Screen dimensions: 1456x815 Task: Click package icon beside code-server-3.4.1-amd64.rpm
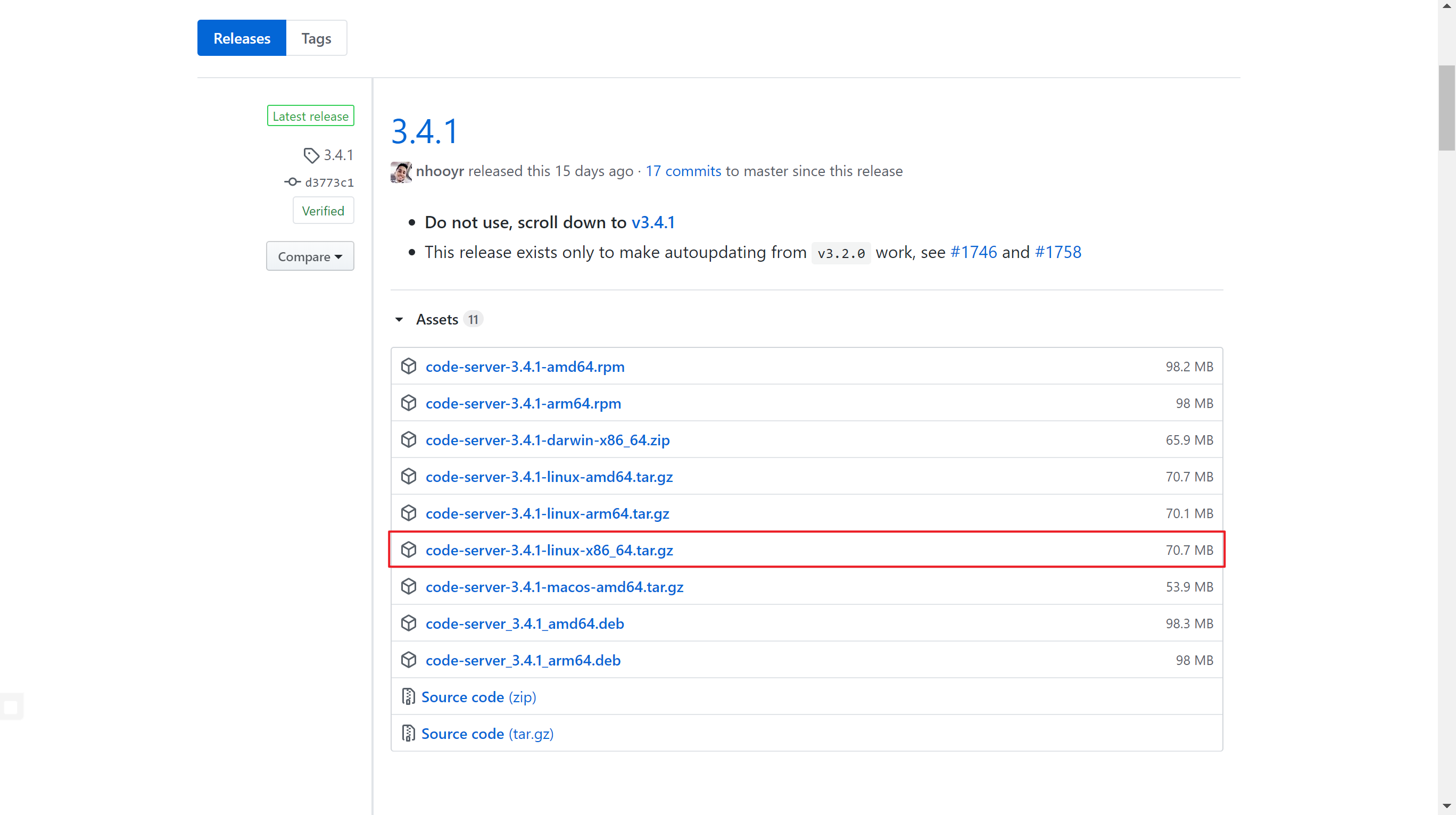tap(409, 366)
